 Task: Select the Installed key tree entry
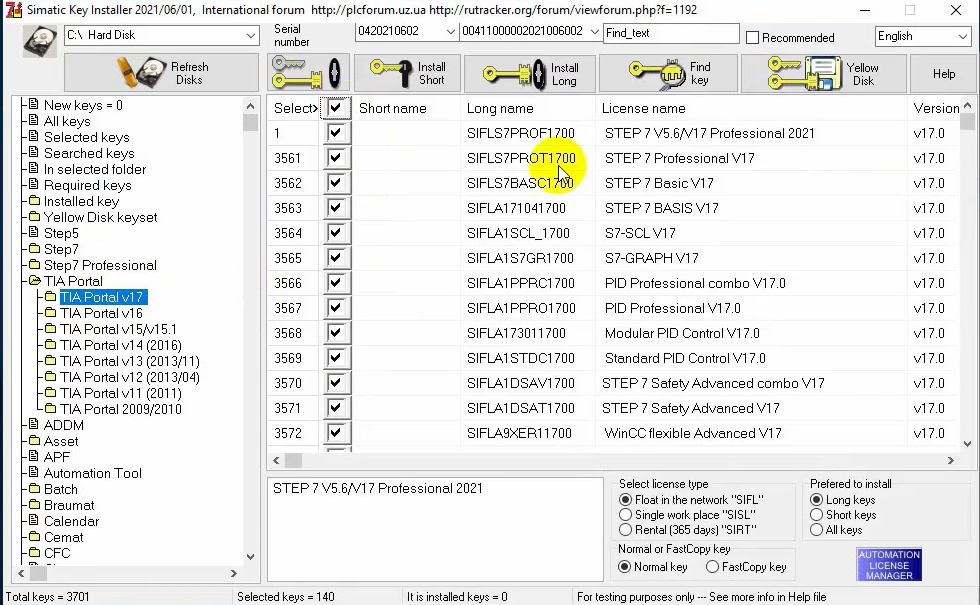click(81, 201)
